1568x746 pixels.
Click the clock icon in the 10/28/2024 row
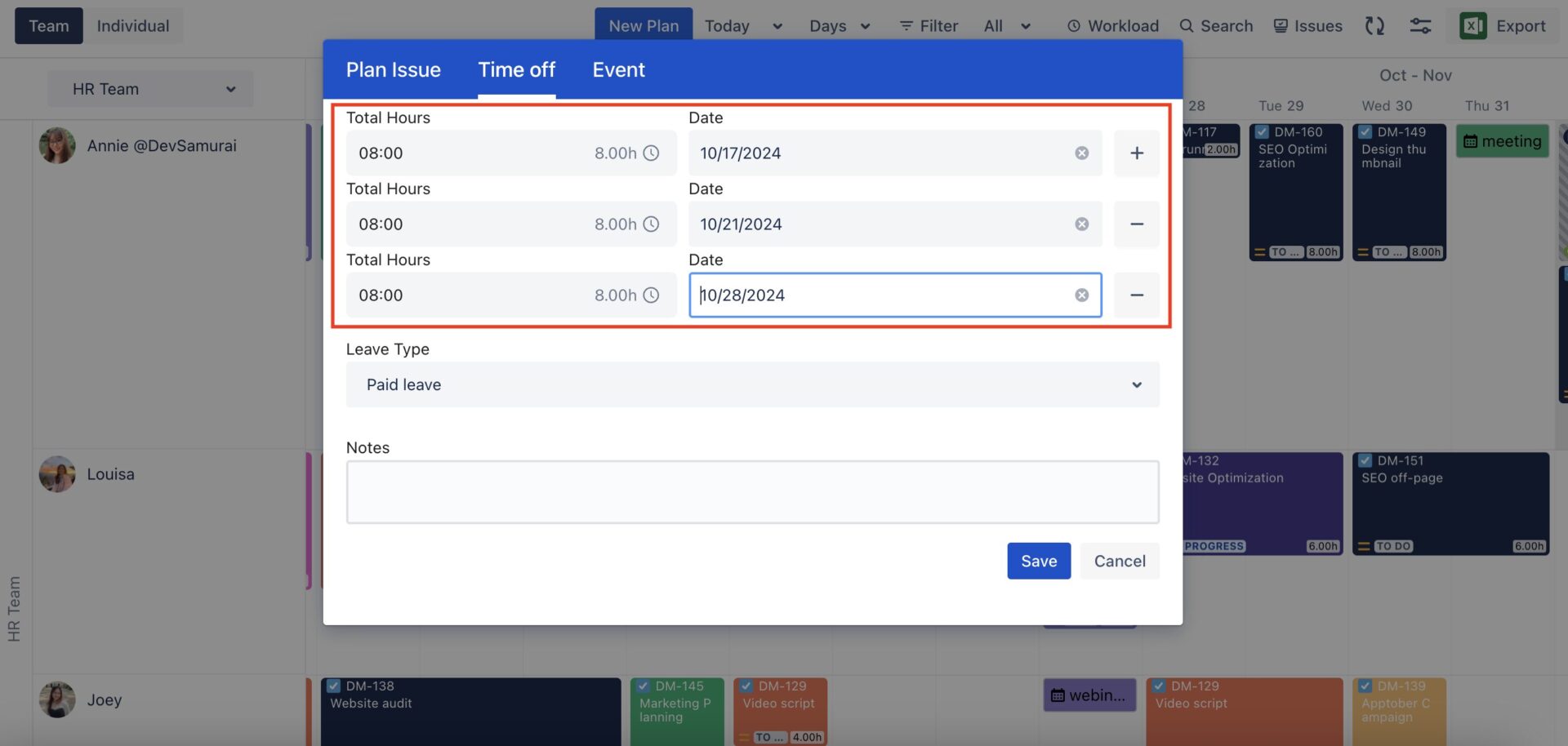click(x=651, y=295)
